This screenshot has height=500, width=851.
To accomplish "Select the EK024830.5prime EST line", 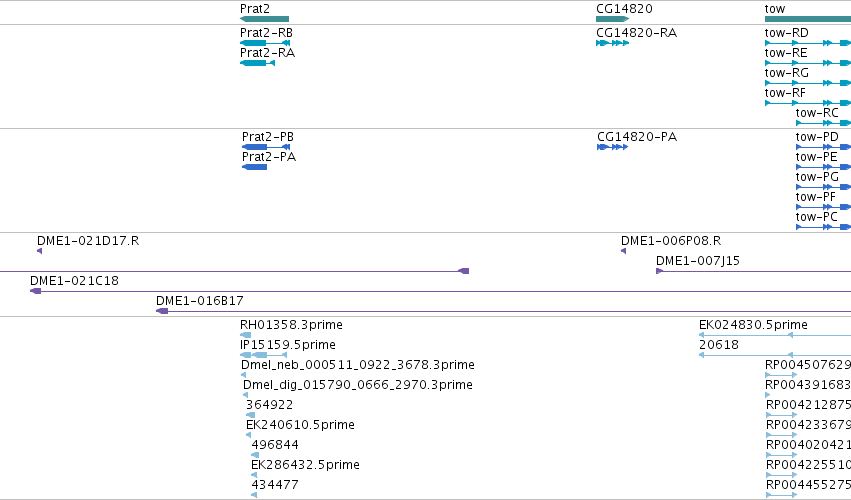I will tap(774, 335).
